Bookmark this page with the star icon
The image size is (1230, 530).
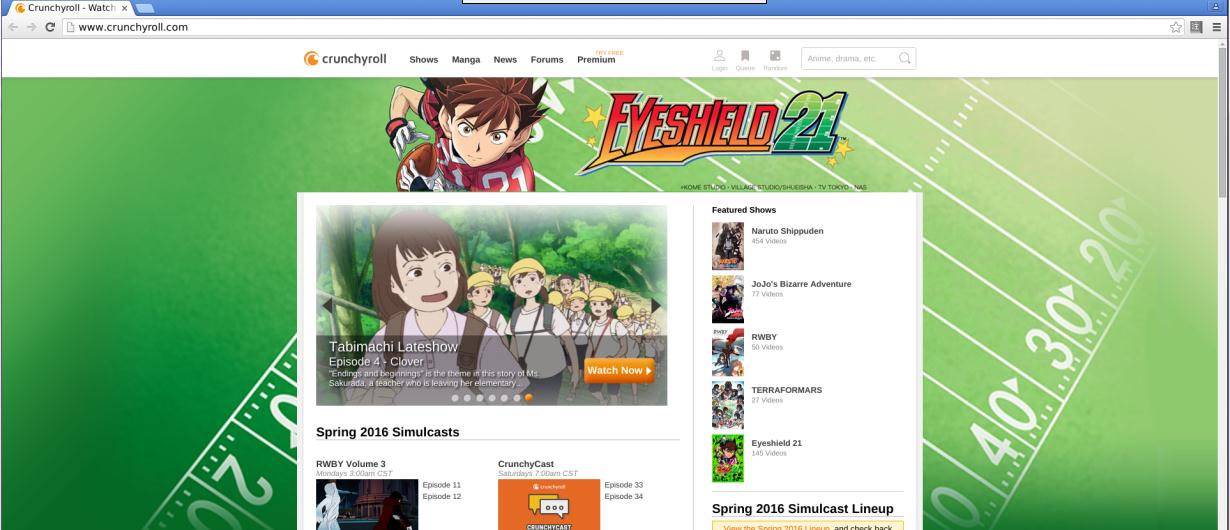point(1177,27)
